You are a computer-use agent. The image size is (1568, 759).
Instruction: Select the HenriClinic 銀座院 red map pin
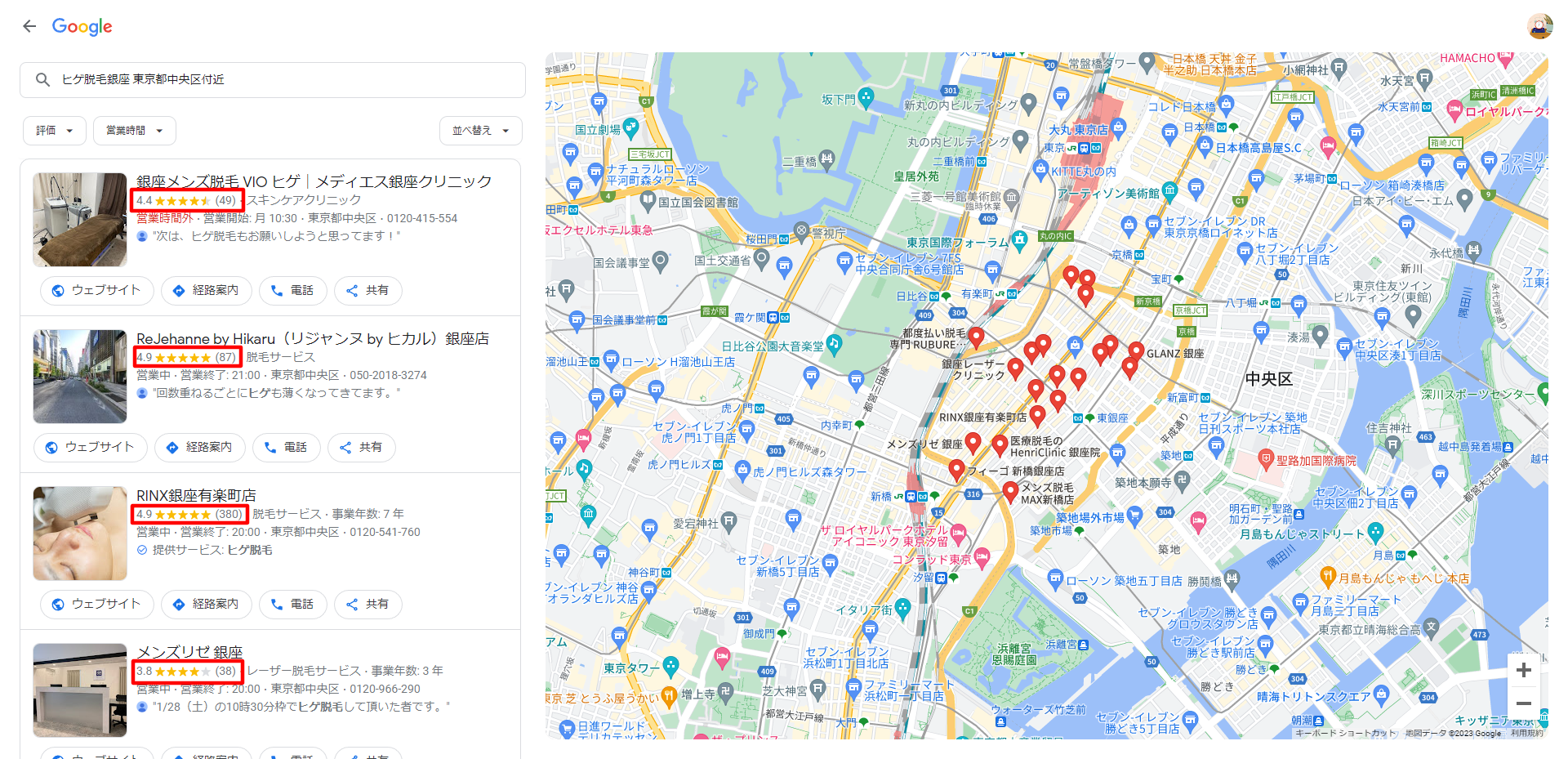(x=1000, y=446)
